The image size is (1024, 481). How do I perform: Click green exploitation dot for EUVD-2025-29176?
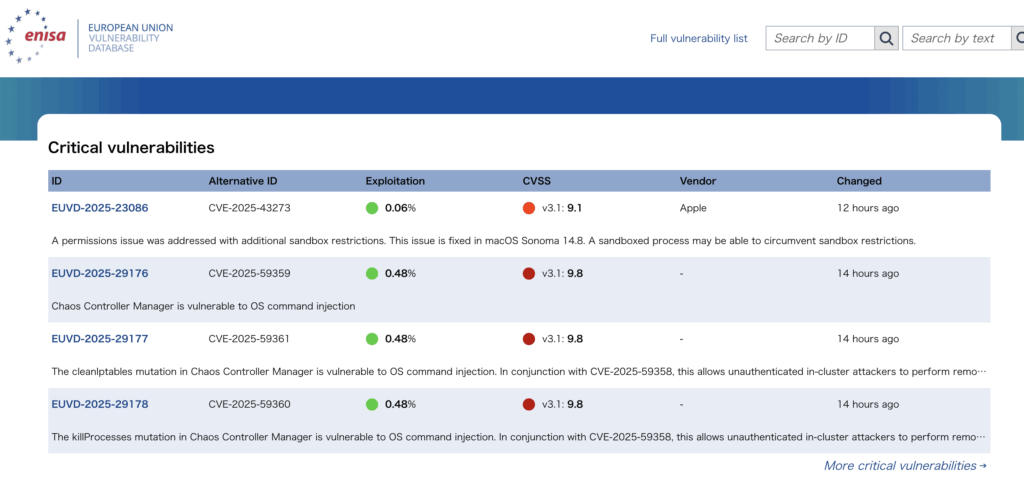pyautogui.click(x=372, y=273)
